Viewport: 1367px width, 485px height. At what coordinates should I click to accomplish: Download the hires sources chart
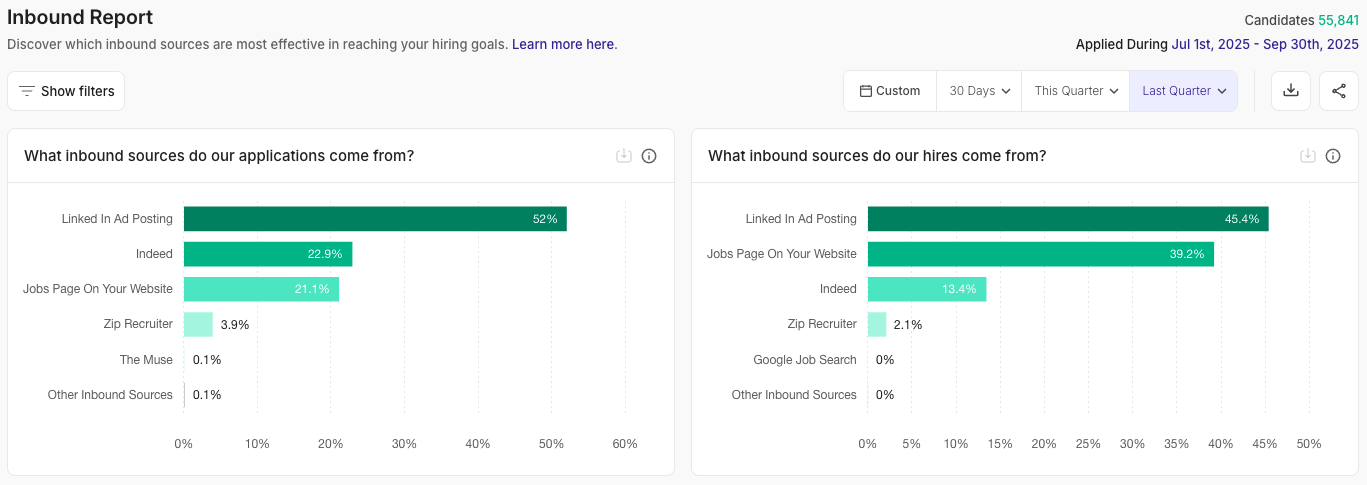[x=1308, y=156]
